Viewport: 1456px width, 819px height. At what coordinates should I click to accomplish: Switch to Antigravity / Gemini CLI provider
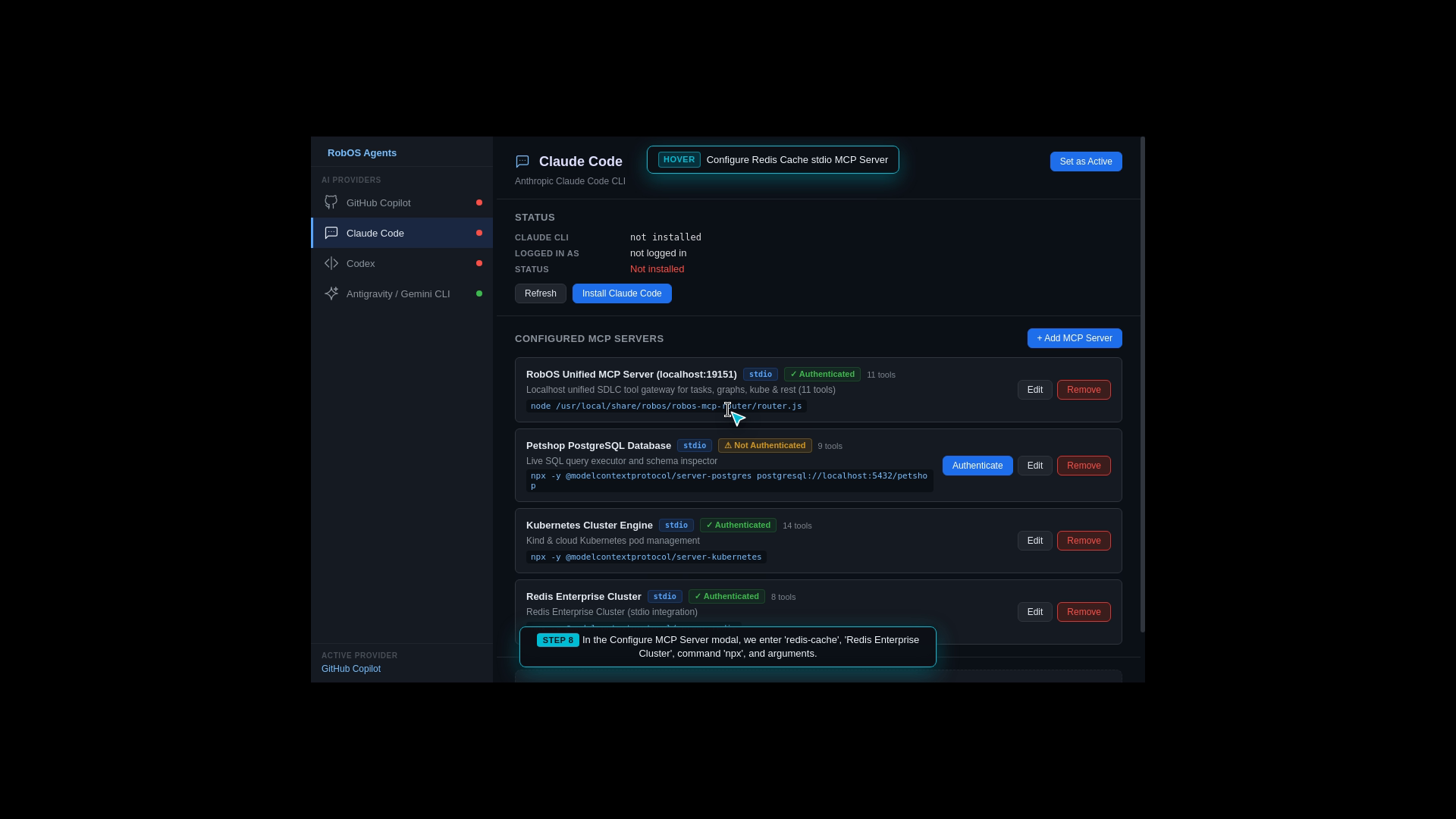coord(402,293)
